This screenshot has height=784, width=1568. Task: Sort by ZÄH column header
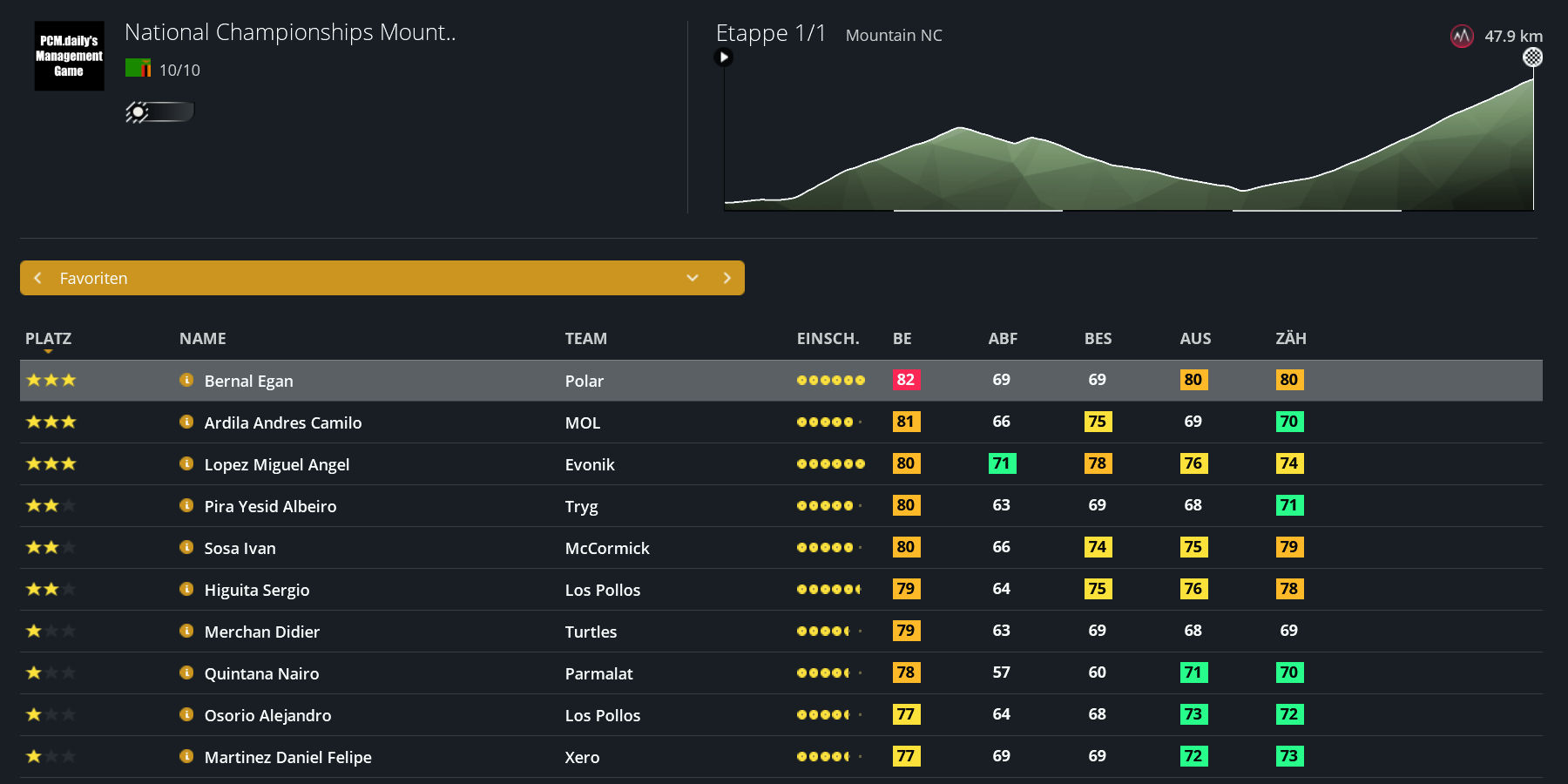[1291, 338]
